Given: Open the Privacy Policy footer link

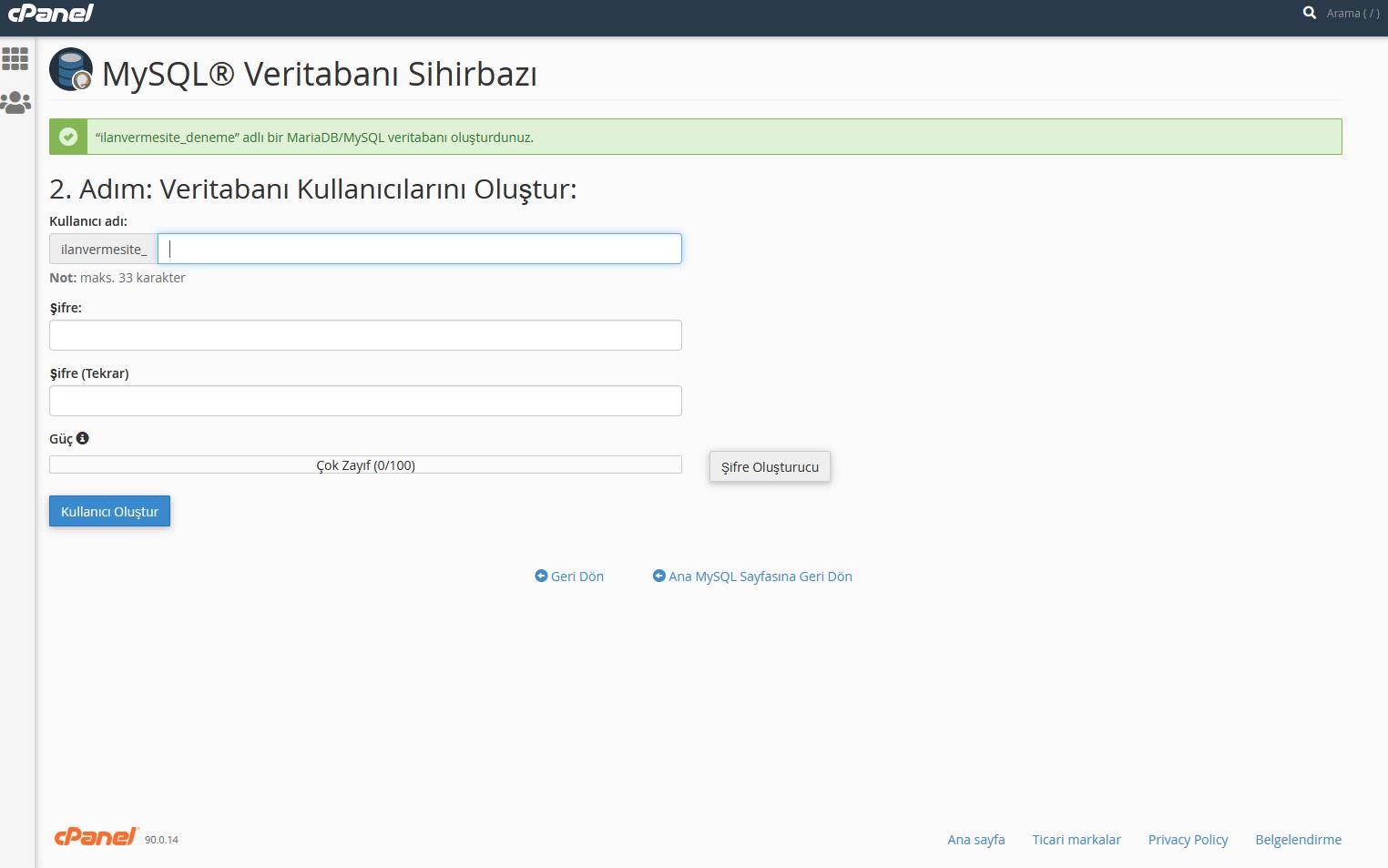Looking at the screenshot, I should (1188, 840).
